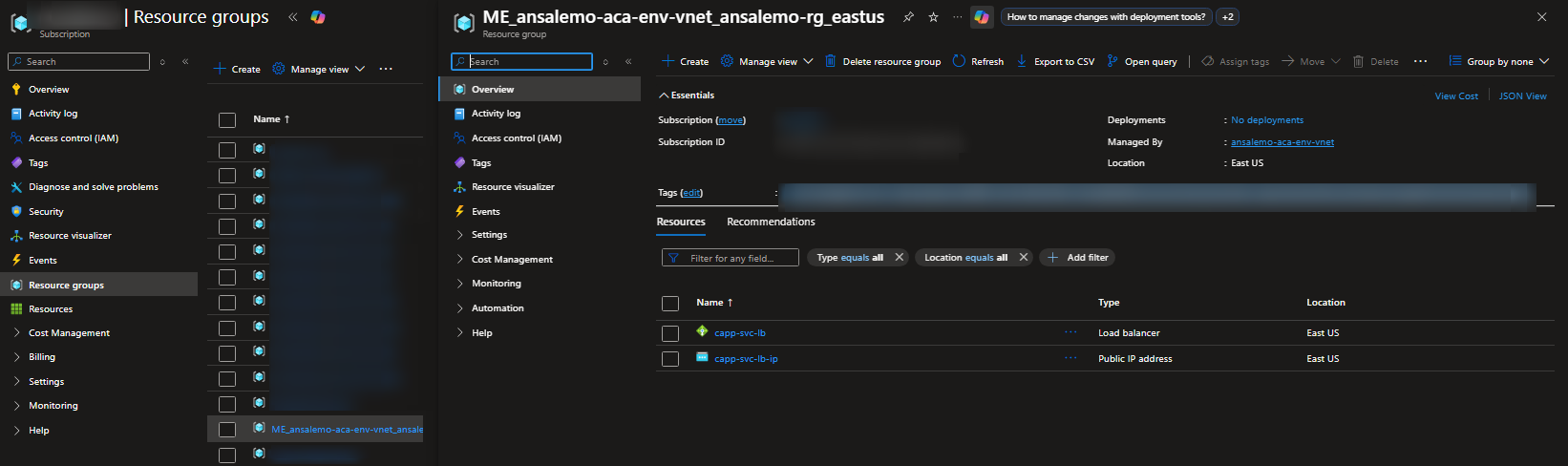This screenshot has height=466, width=1568.
Task: Click Delete resource group trash icon
Action: tap(831, 61)
